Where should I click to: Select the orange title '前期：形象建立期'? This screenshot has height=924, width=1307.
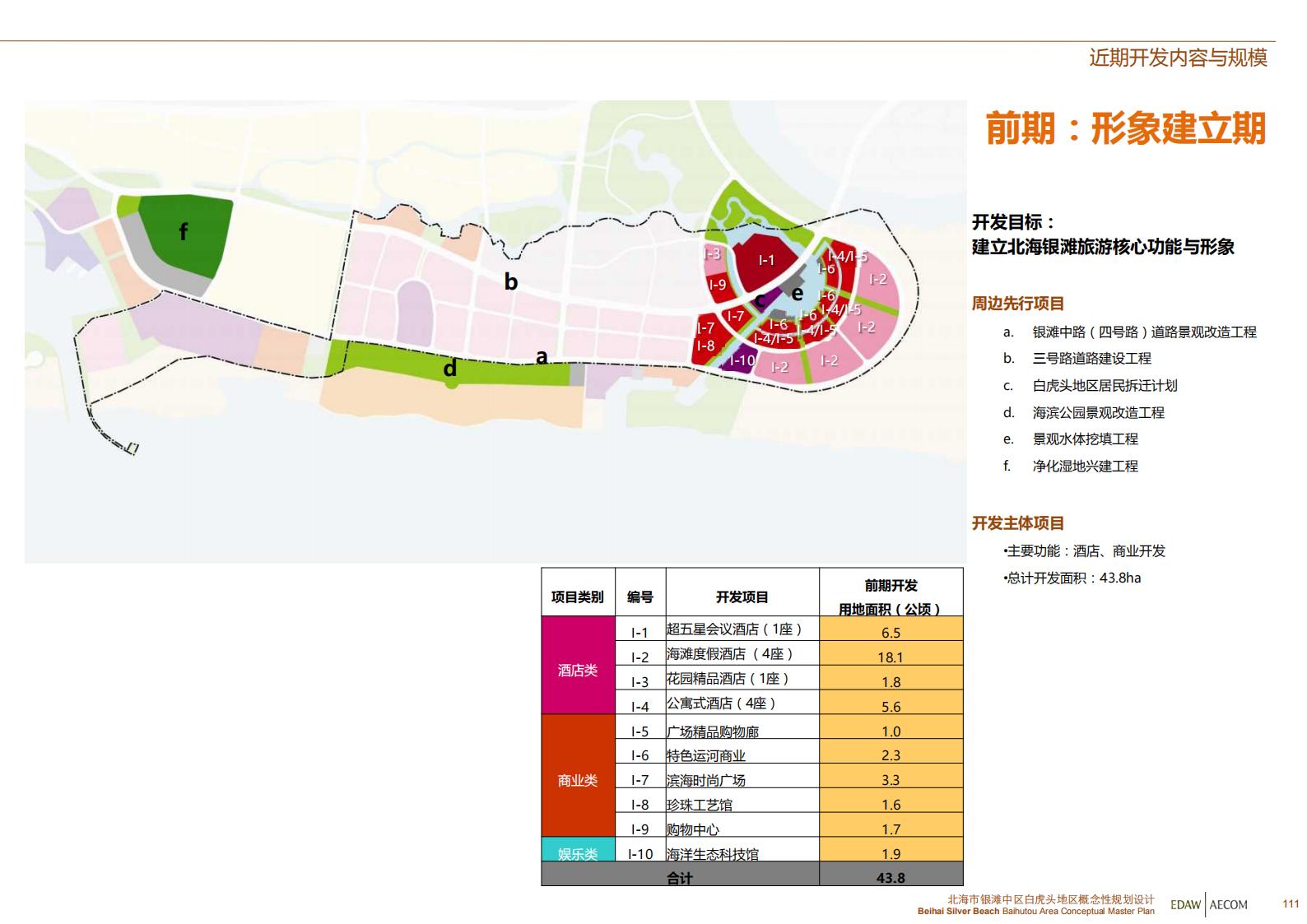tap(1125, 128)
